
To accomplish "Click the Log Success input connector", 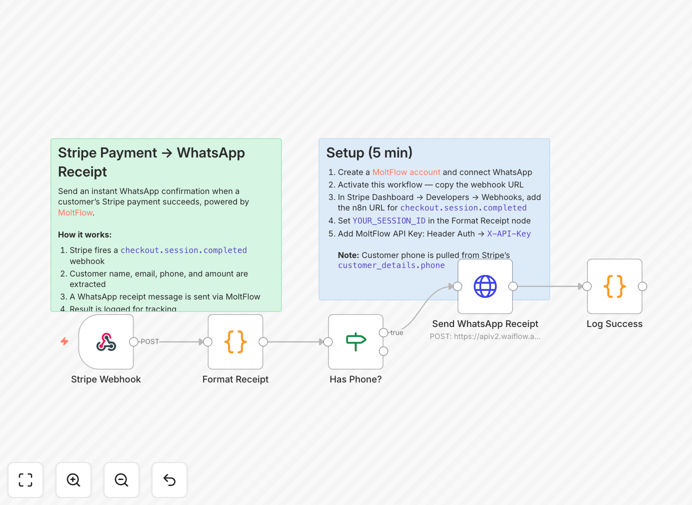I will (587, 286).
